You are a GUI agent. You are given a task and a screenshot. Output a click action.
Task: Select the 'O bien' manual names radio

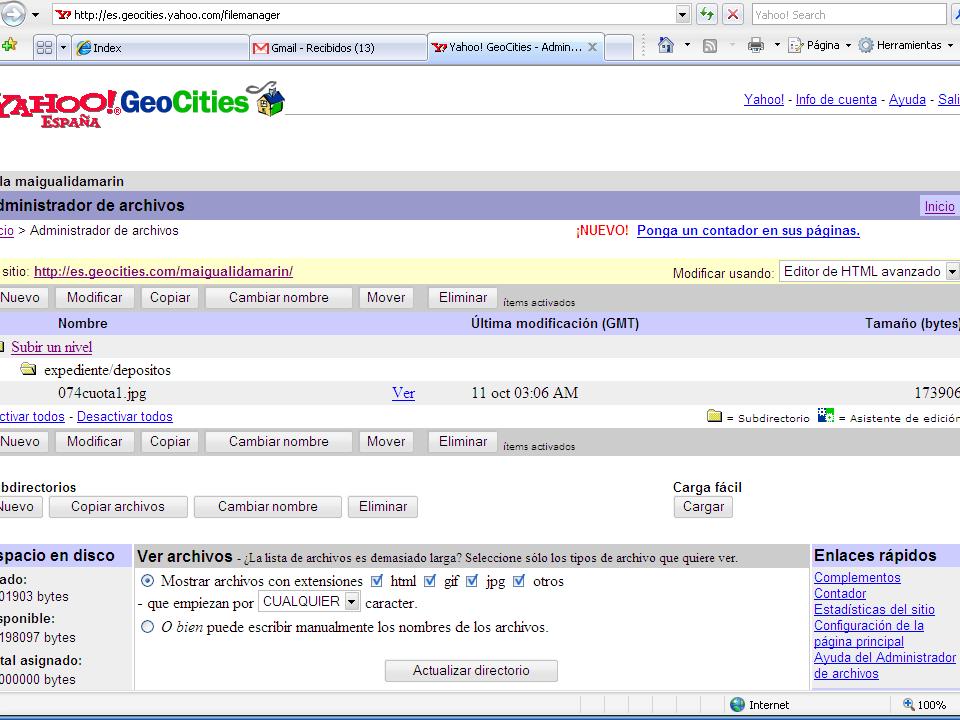[148, 627]
